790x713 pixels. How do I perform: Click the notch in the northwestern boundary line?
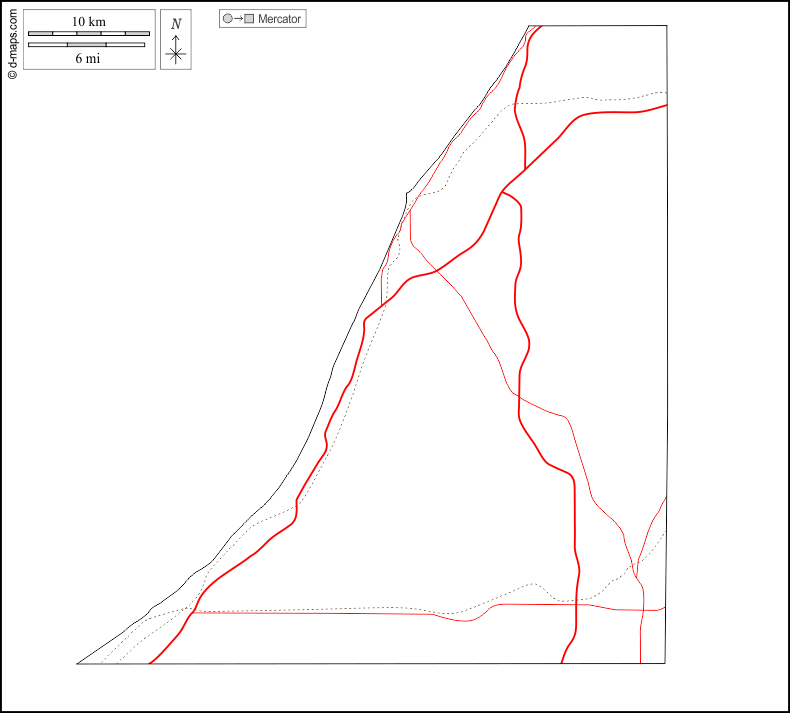(x=407, y=192)
